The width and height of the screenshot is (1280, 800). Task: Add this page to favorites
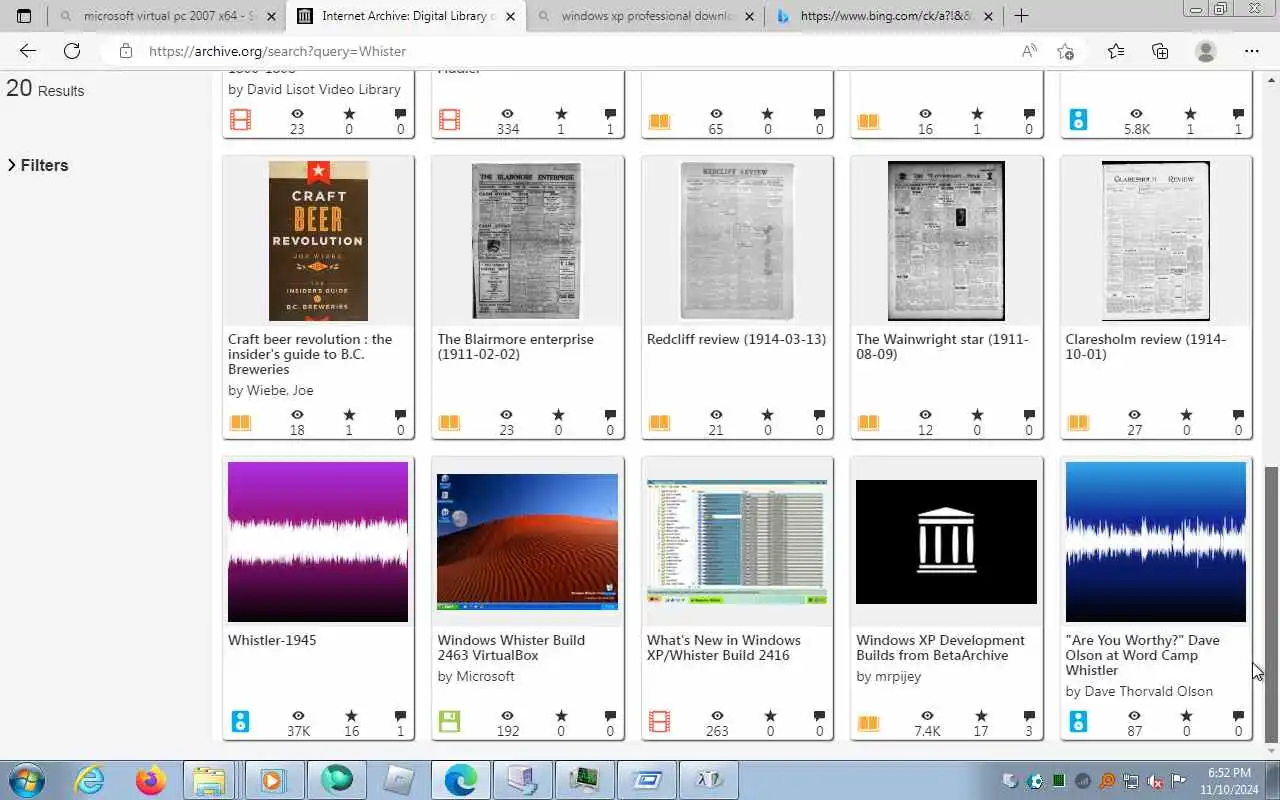pos(1066,51)
